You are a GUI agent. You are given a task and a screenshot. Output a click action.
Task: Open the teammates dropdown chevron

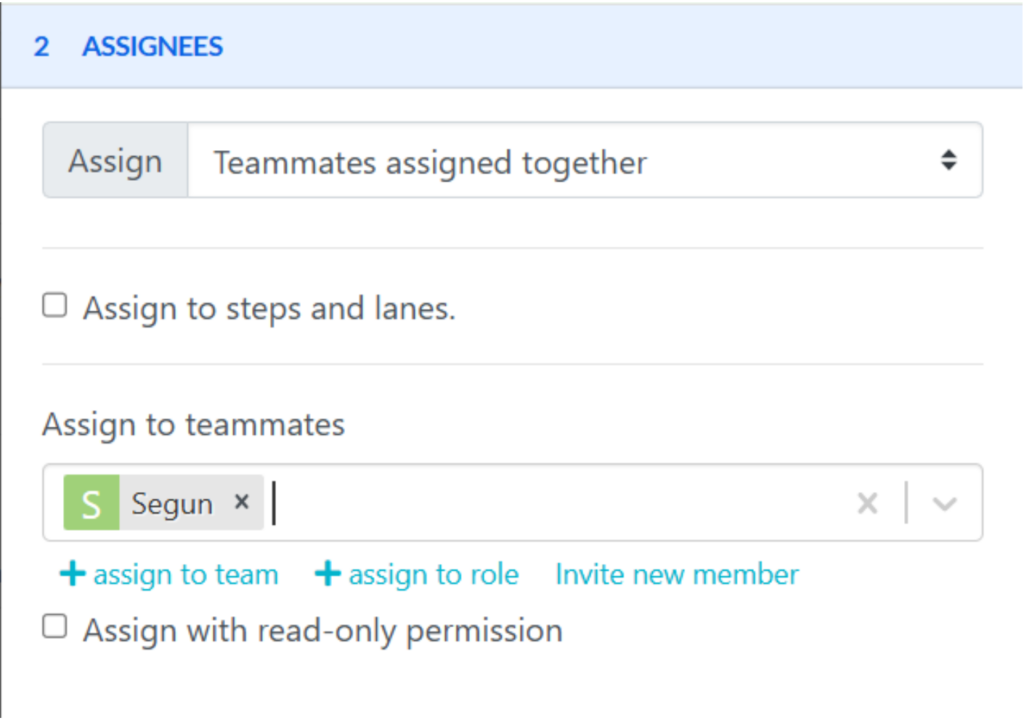tap(944, 504)
